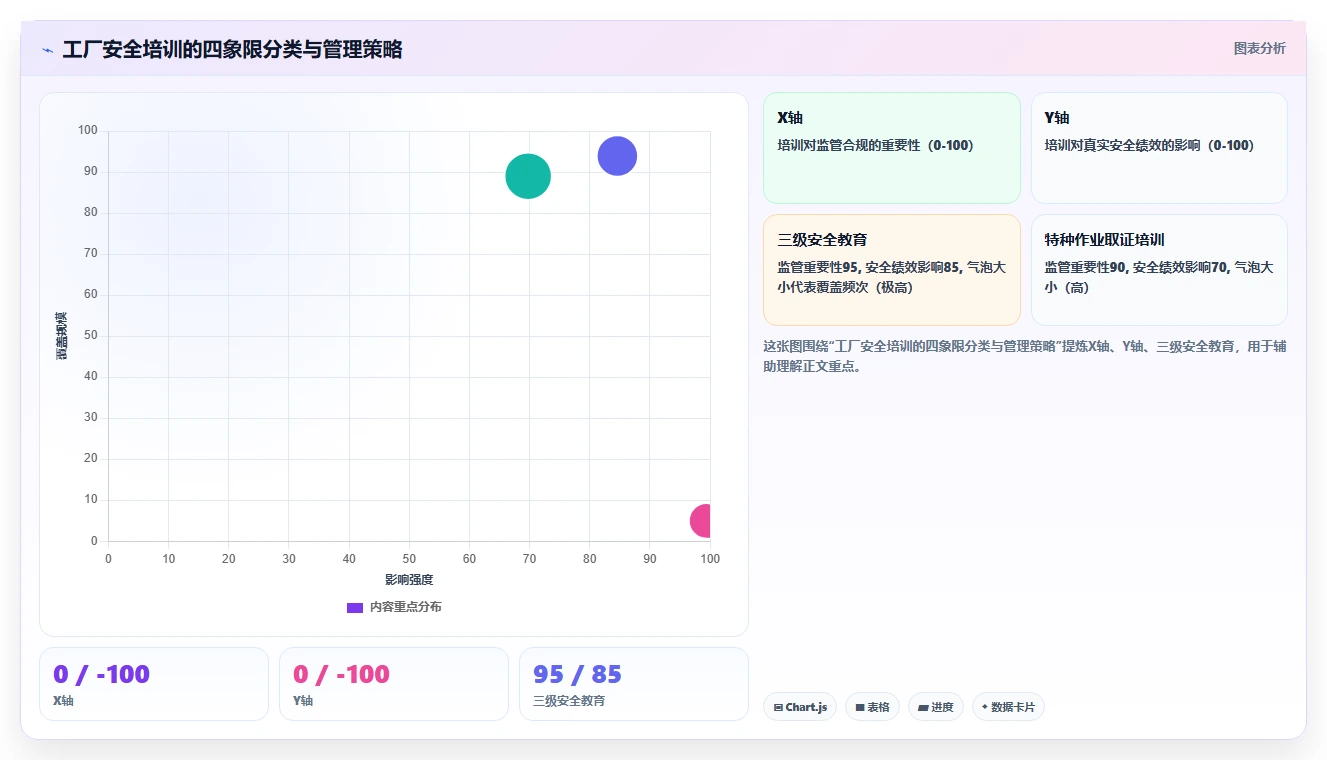Click the 进度 tag

[x=936, y=707]
